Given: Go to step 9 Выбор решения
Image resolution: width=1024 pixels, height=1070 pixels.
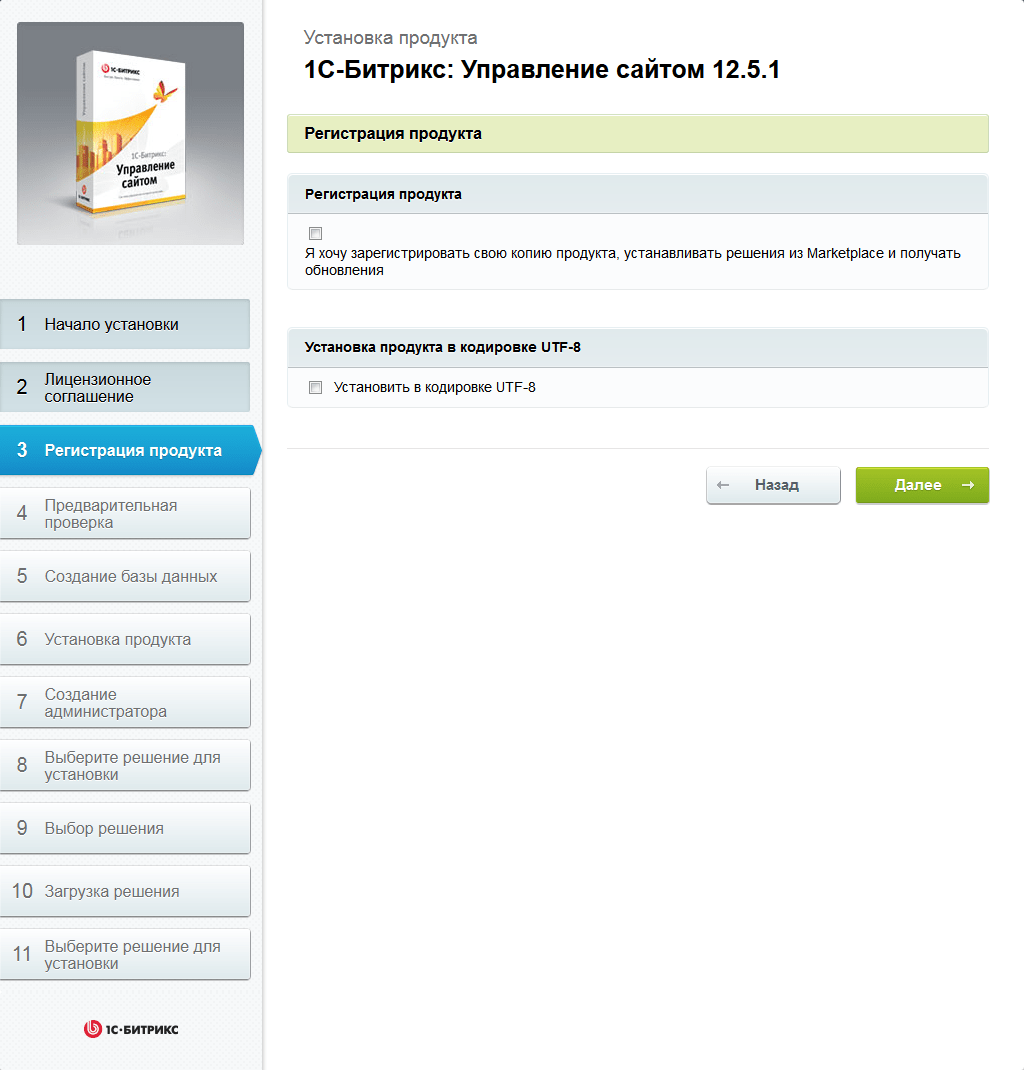Looking at the screenshot, I should pyautogui.click(x=125, y=828).
